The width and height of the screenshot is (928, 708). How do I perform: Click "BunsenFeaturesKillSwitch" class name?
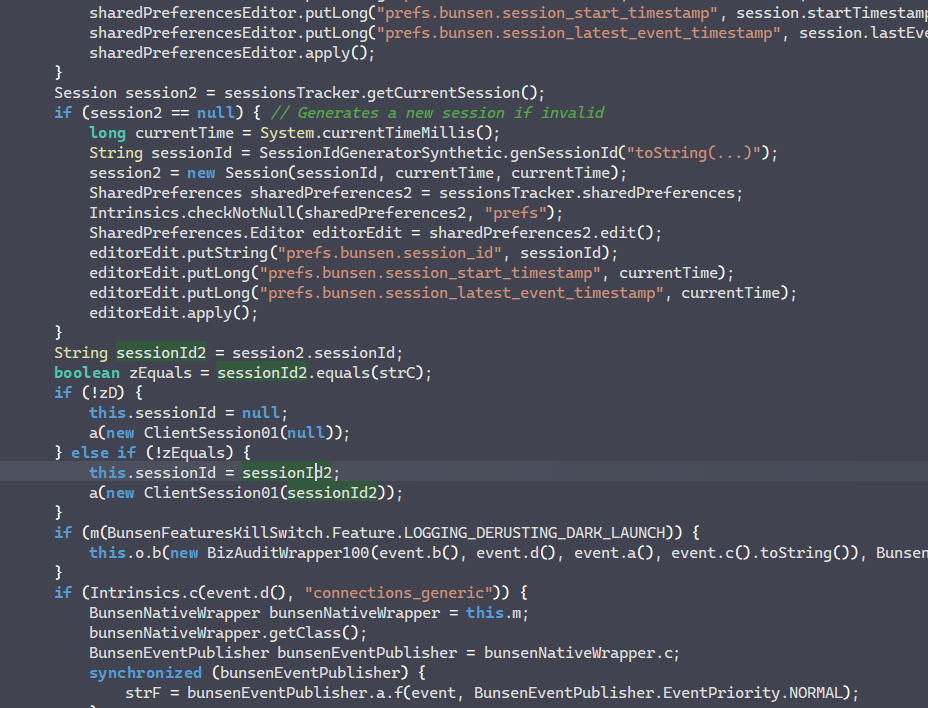click(214, 533)
